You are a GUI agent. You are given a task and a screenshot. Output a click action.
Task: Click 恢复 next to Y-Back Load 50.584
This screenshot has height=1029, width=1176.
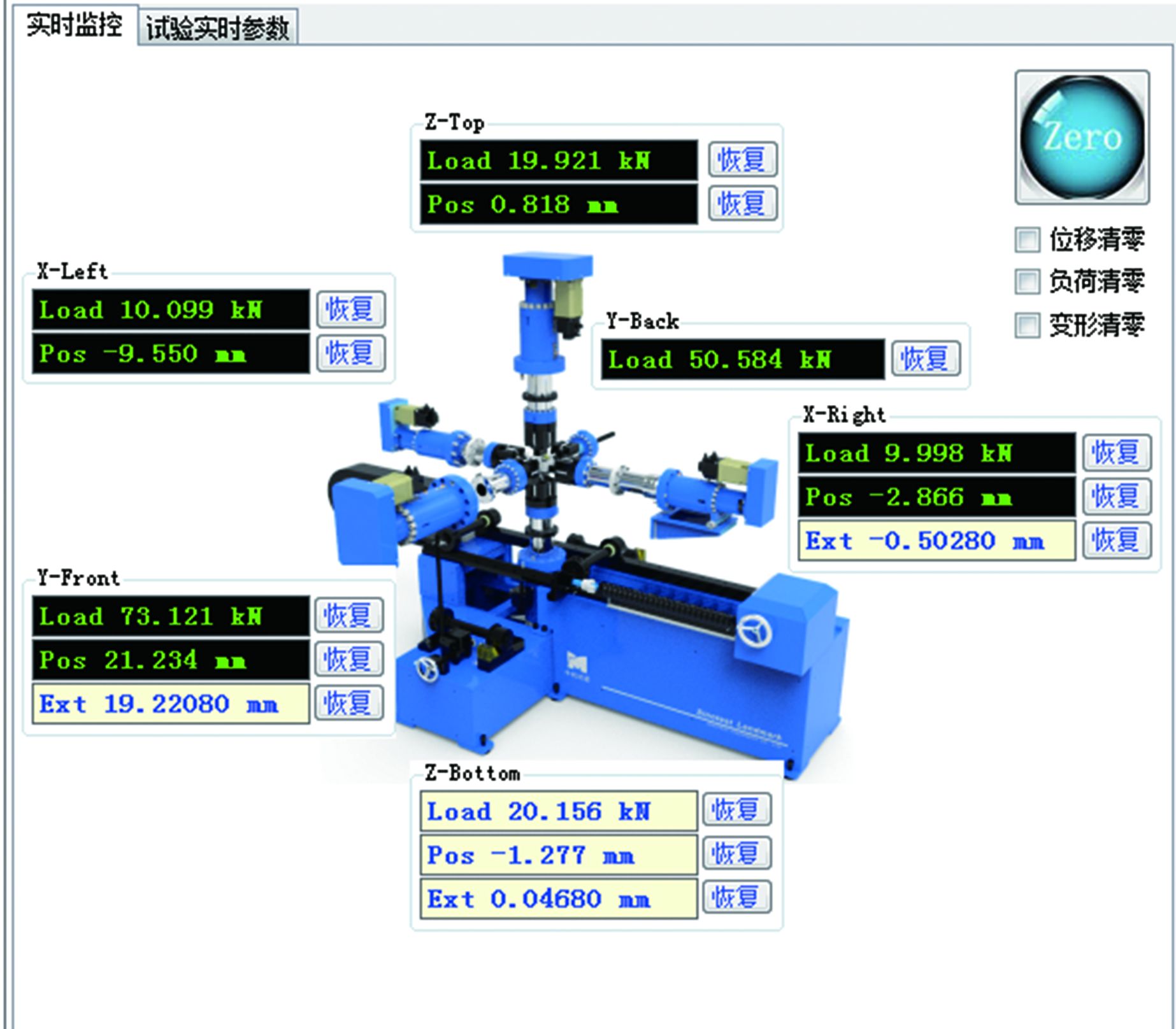coord(926,358)
